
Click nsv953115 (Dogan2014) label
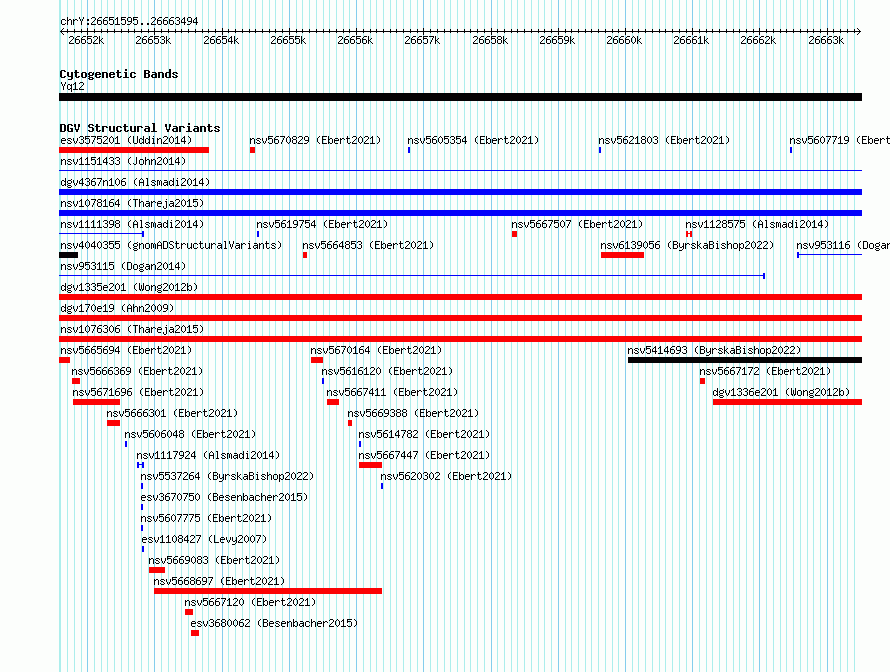(x=123, y=266)
